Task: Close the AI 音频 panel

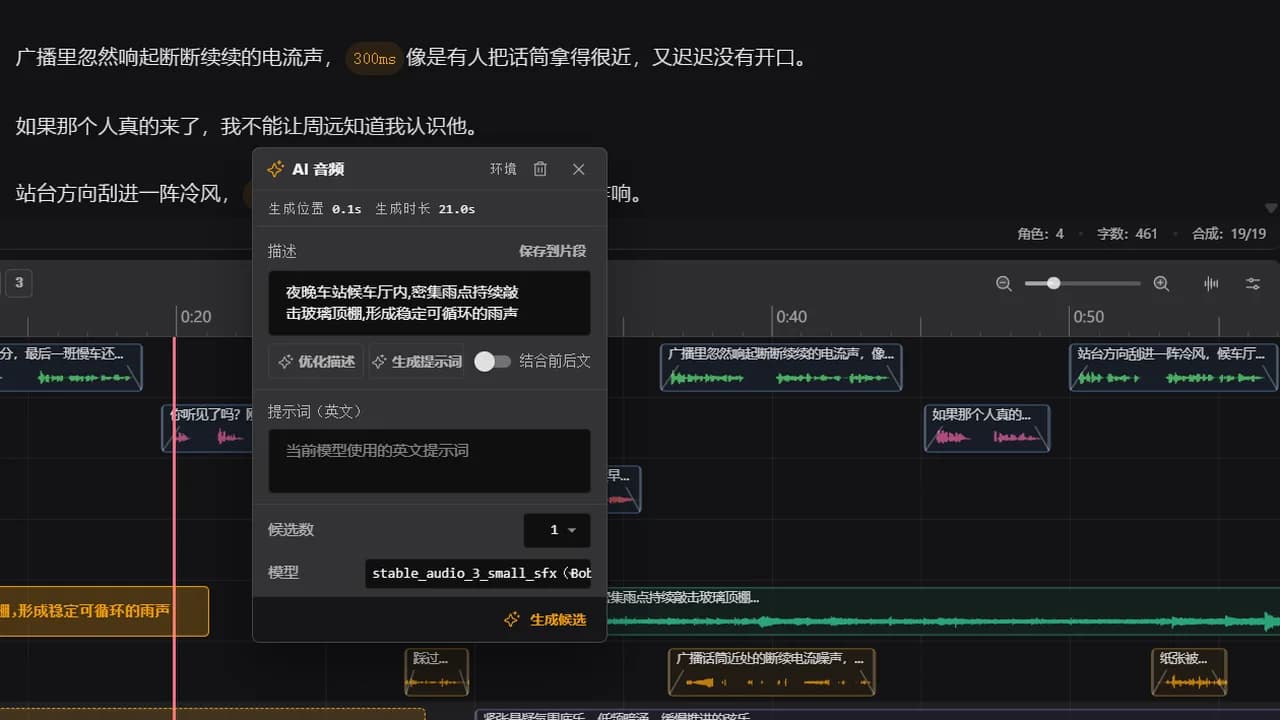Action: [x=578, y=169]
